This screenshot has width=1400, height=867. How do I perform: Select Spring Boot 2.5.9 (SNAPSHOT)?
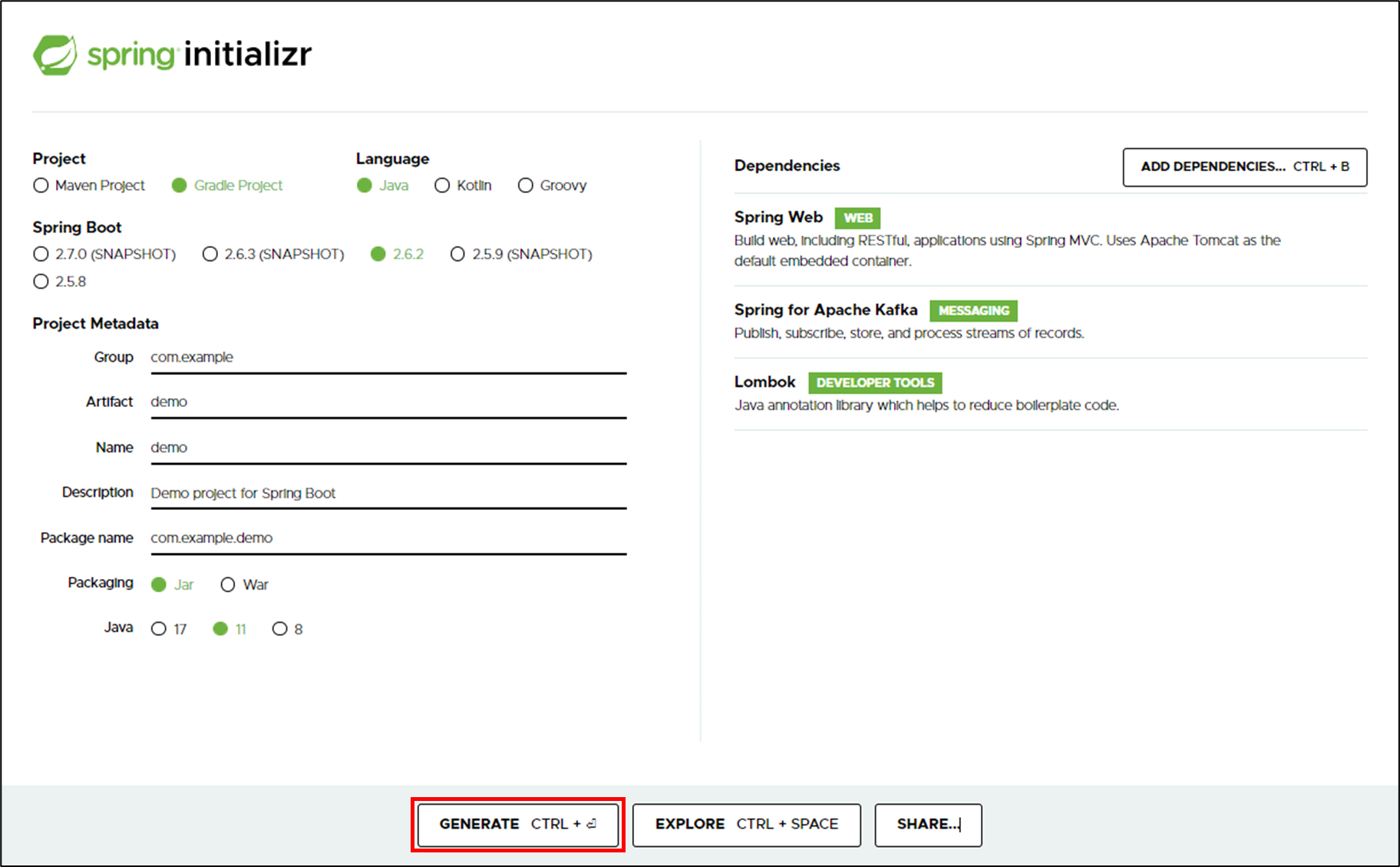521,254
